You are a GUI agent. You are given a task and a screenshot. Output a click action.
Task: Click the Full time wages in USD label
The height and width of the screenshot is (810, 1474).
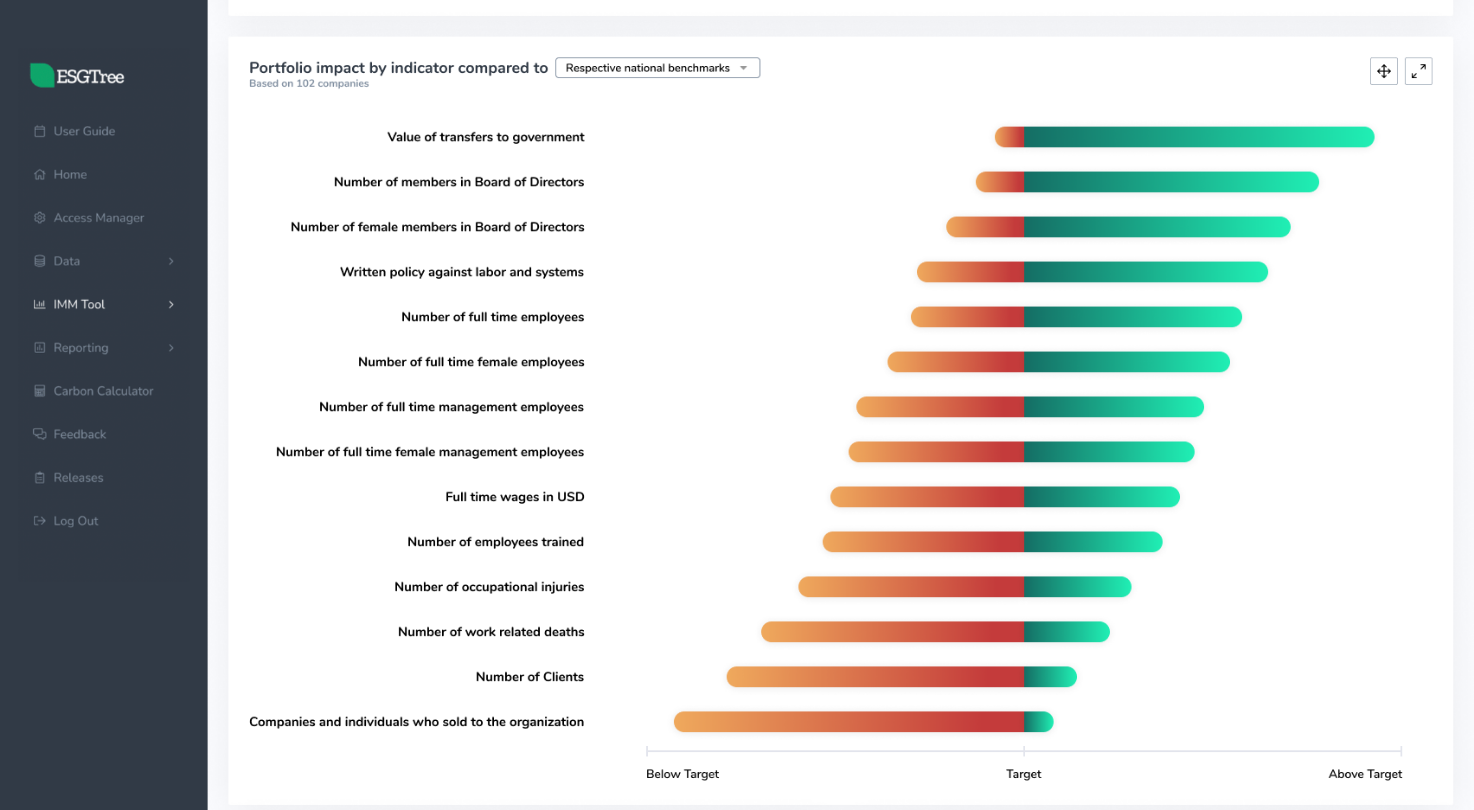[x=515, y=497]
